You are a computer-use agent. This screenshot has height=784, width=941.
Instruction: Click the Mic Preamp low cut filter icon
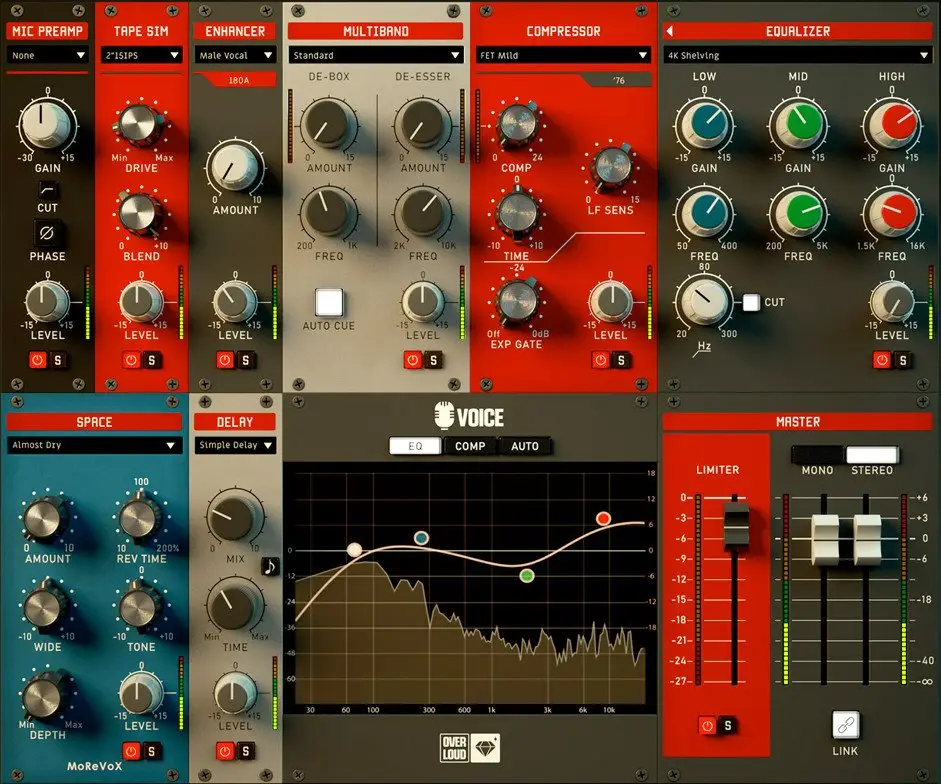click(47, 190)
